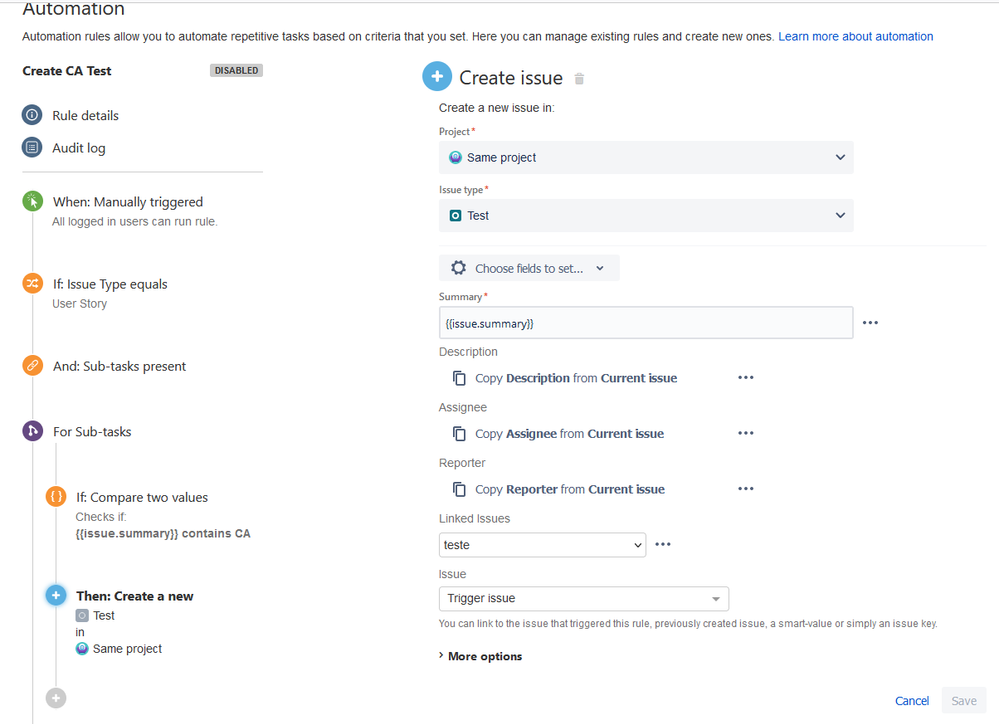This screenshot has width=999, height=724.
Task: Open Learn more about automation link
Action: pos(856,36)
